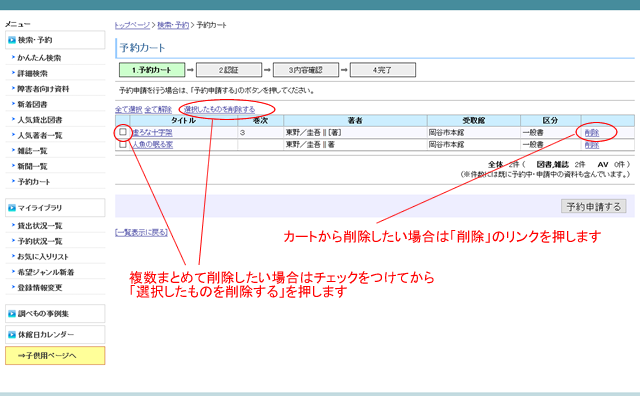Tick the first book row checkbox
Image resolution: width=640 pixels, height=396 pixels.
click(123, 132)
